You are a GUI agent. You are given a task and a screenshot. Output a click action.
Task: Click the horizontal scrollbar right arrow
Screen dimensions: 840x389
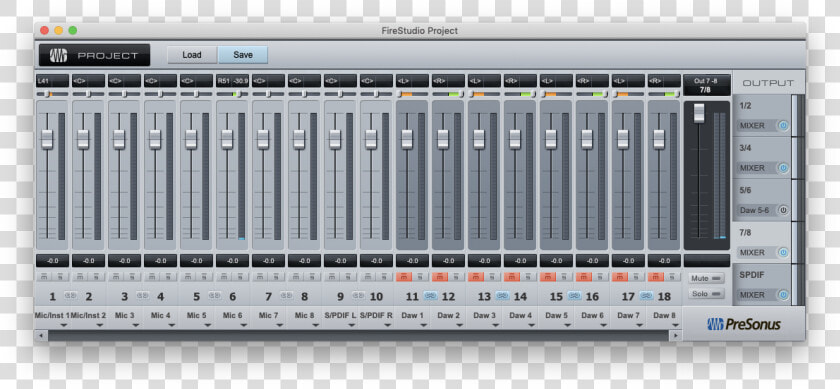676,335
